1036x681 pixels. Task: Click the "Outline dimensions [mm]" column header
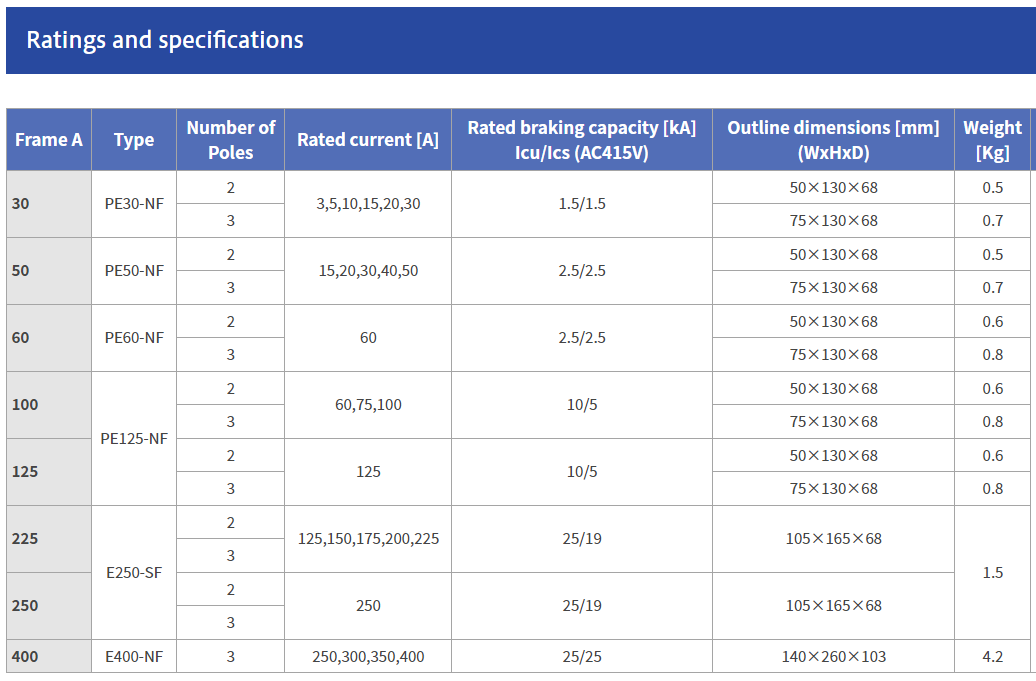pyautogui.click(x=833, y=140)
